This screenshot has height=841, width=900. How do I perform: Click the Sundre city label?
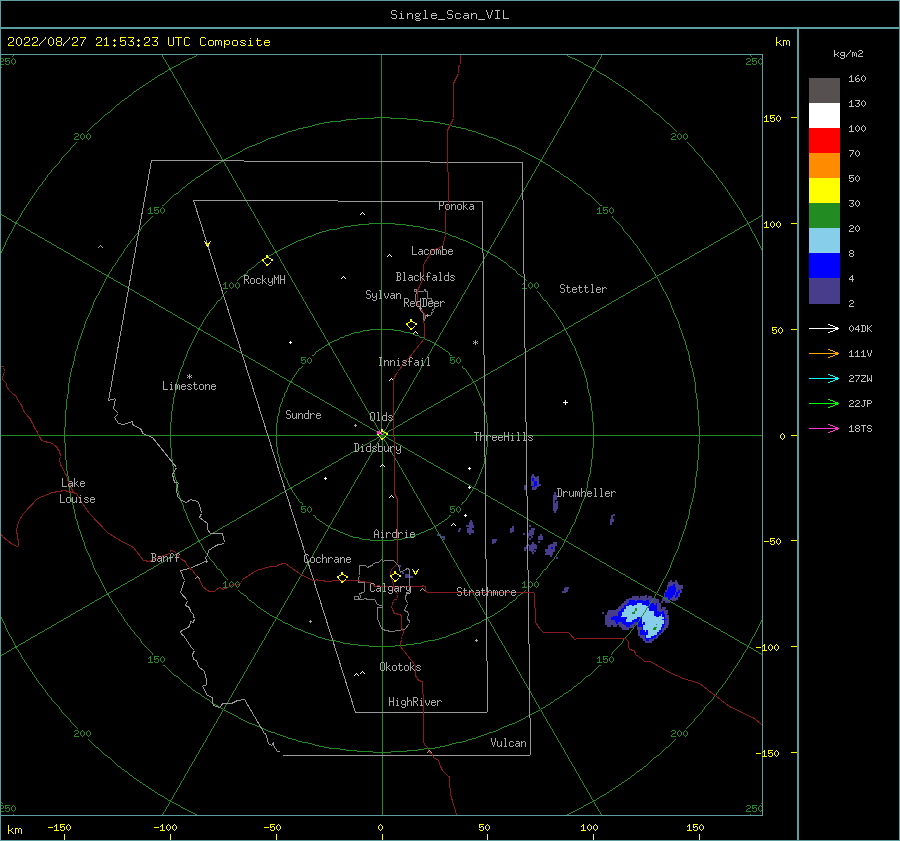[x=304, y=415]
